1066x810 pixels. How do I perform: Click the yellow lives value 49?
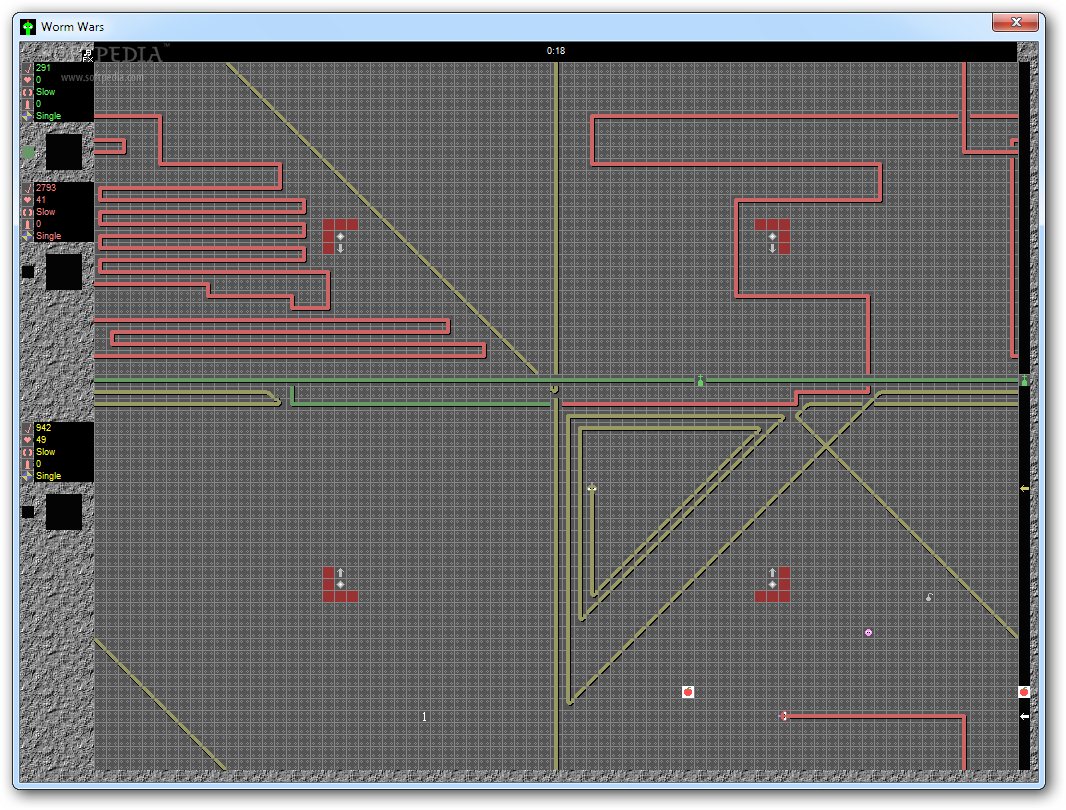(41, 440)
